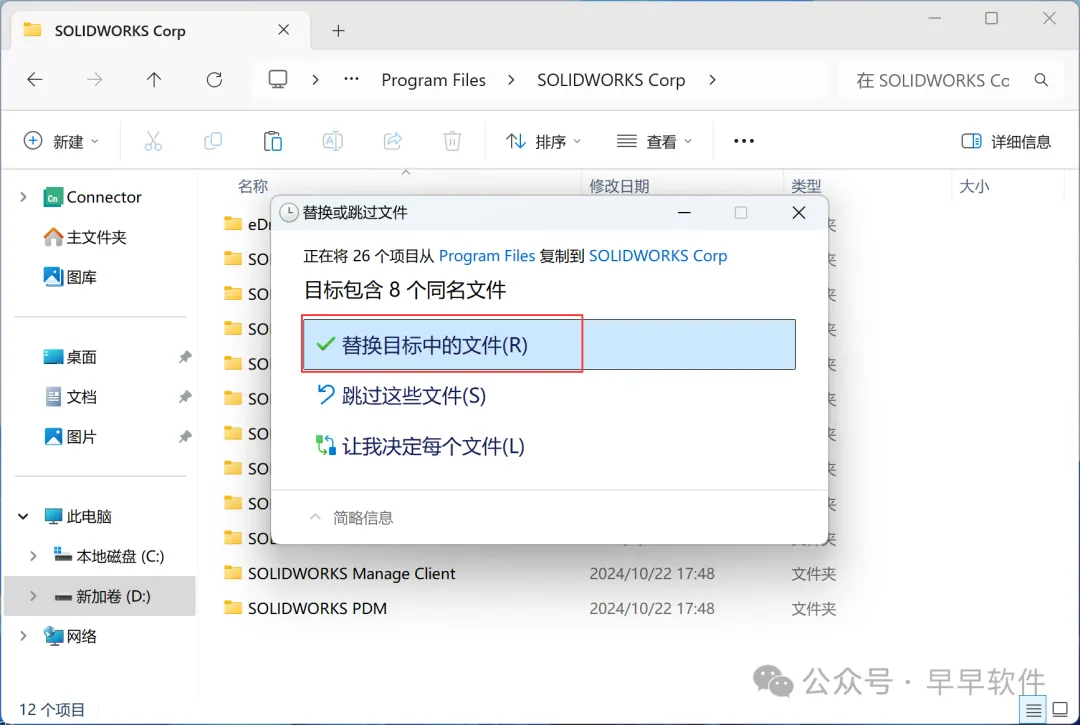Minimize the 替换或跳过文件 dialog
This screenshot has height=725, width=1080.
[684, 213]
